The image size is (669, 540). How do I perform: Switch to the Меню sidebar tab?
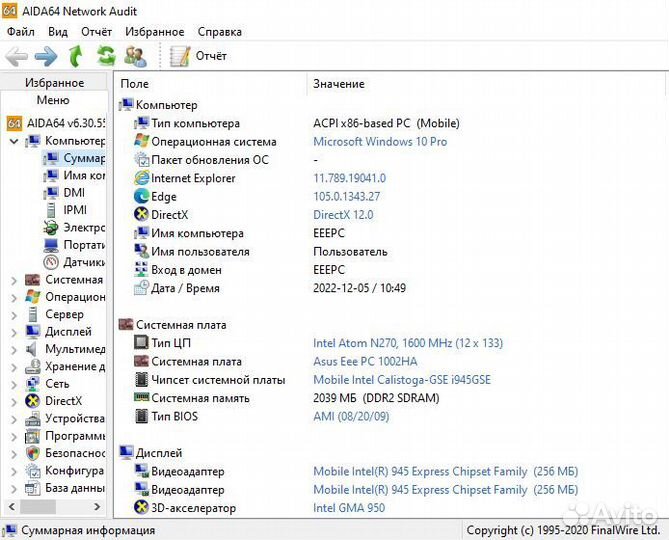click(53, 100)
